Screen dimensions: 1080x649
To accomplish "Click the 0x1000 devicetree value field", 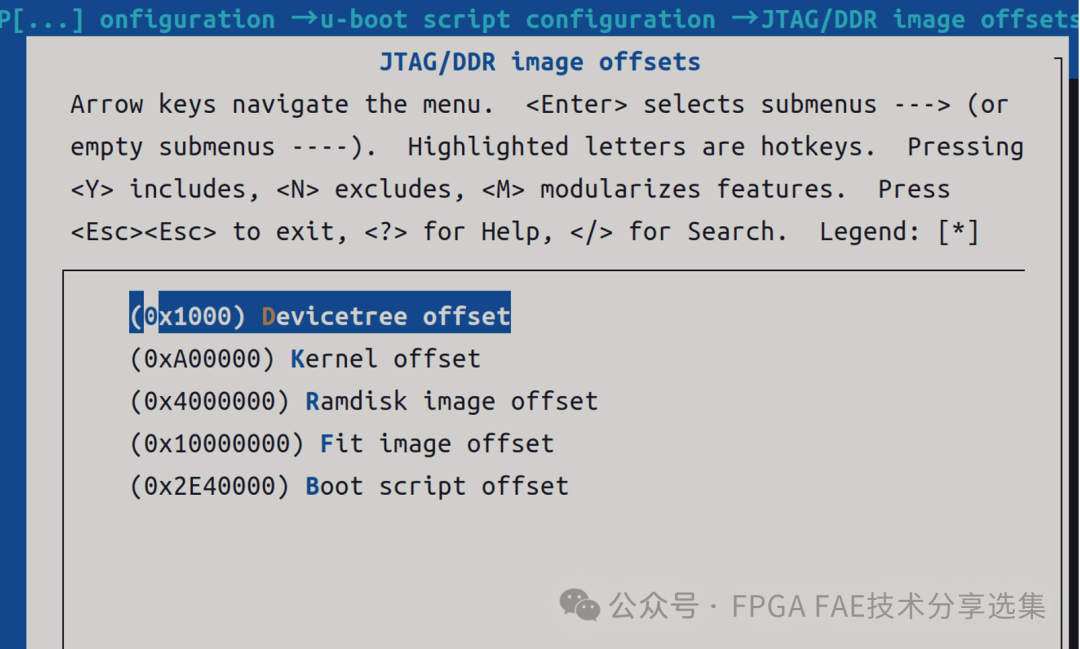I will pyautogui.click(x=188, y=317).
